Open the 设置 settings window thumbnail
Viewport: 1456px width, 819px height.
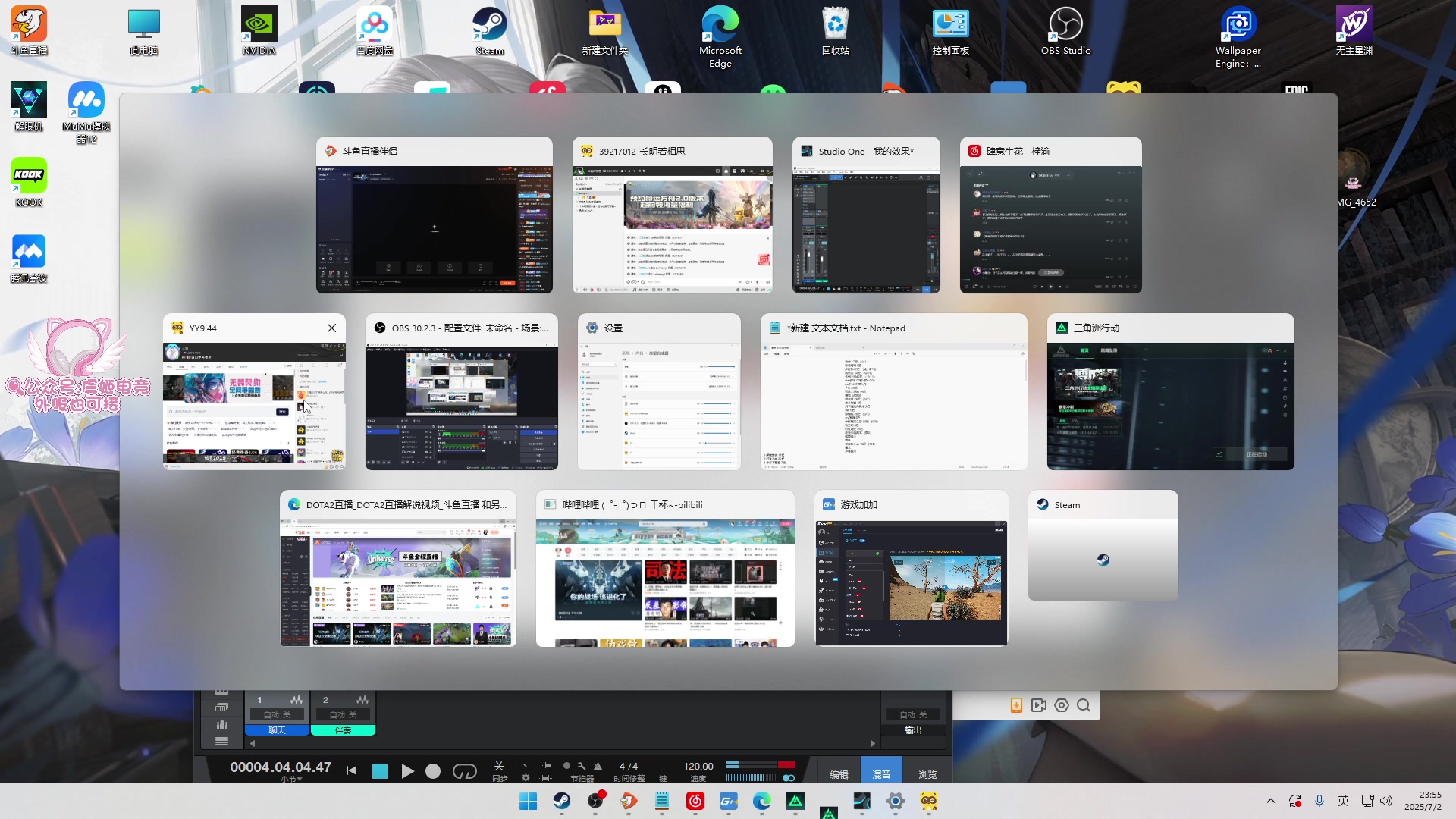[x=659, y=392]
